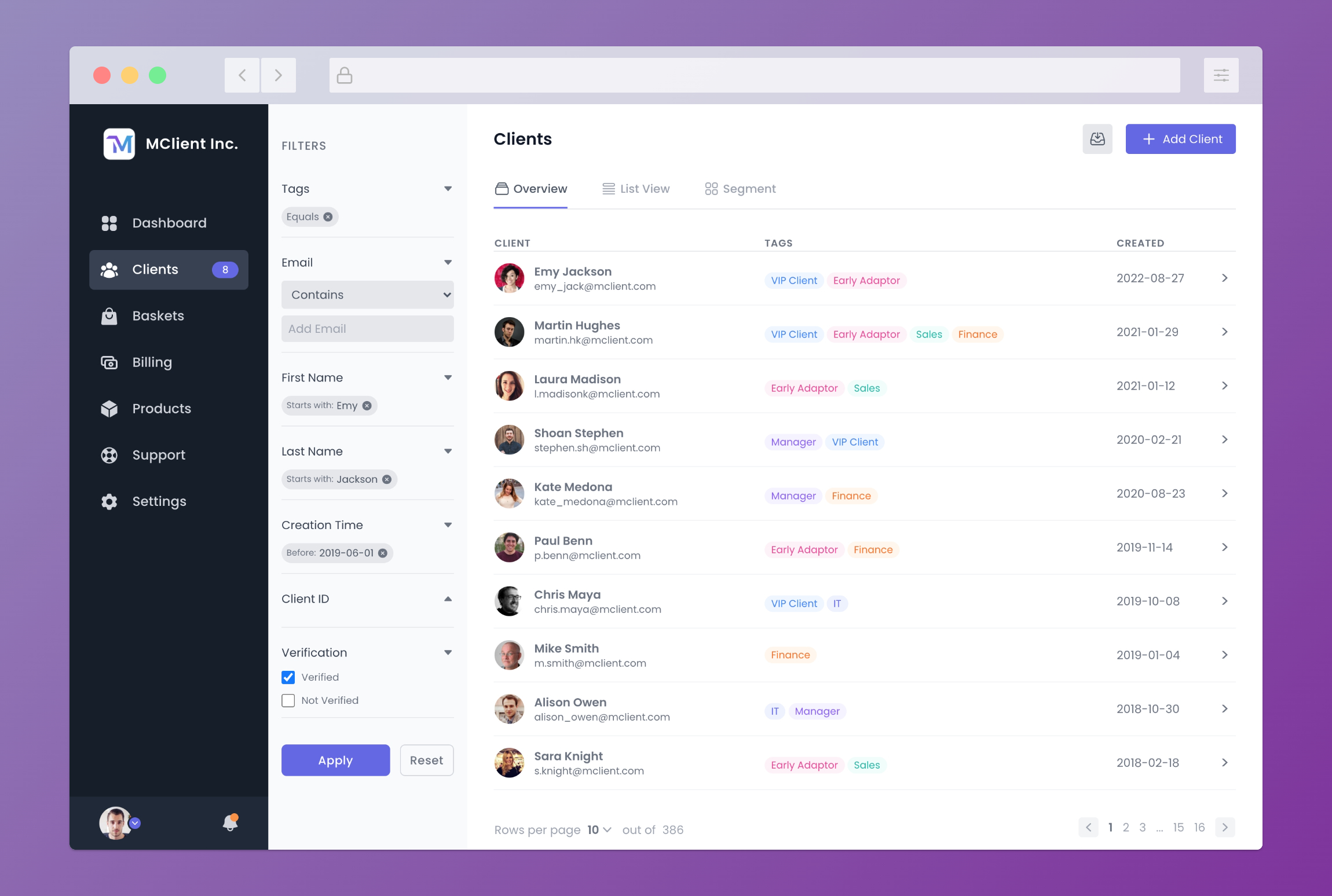
Task: Click the Support icon in sidebar
Action: point(109,455)
